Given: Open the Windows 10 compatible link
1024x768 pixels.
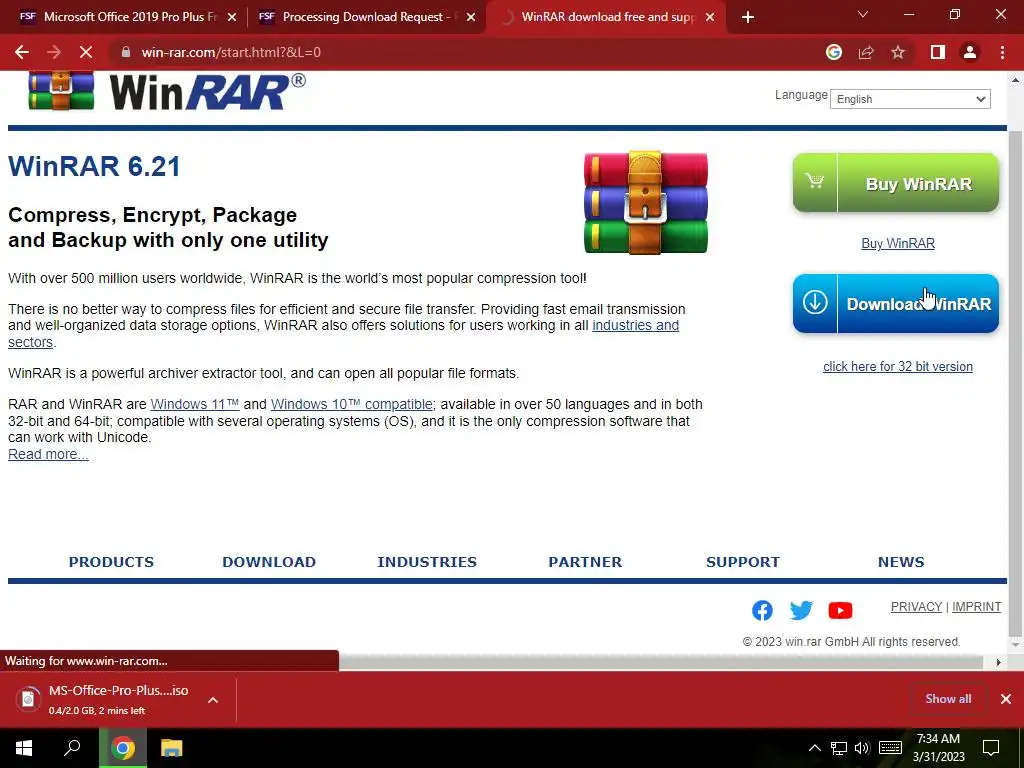Looking at the screenshot, I should [x=352, y=404].
